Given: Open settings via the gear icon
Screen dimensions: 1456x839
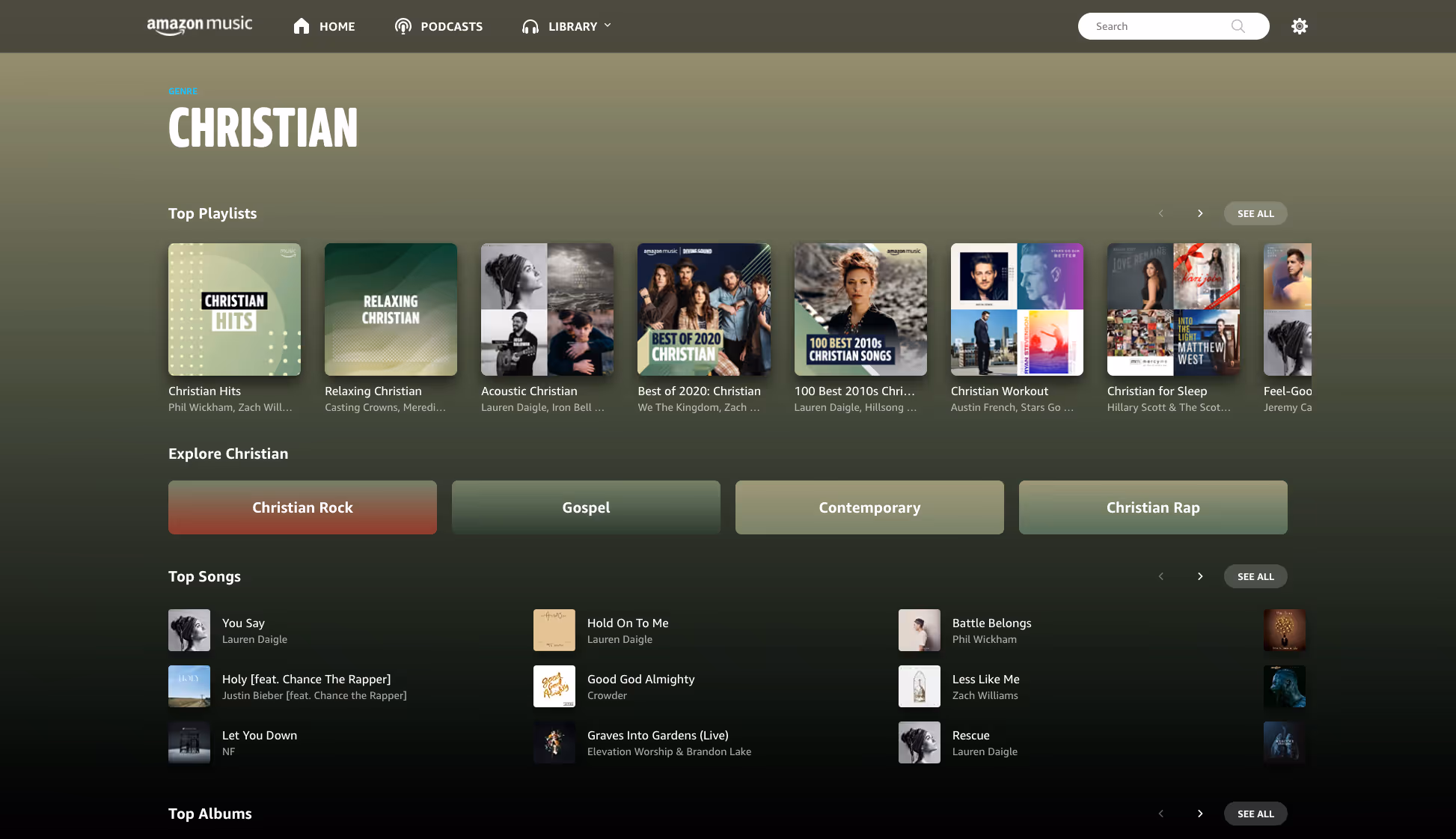Looking at the screenshot, I should point(1300,26).
